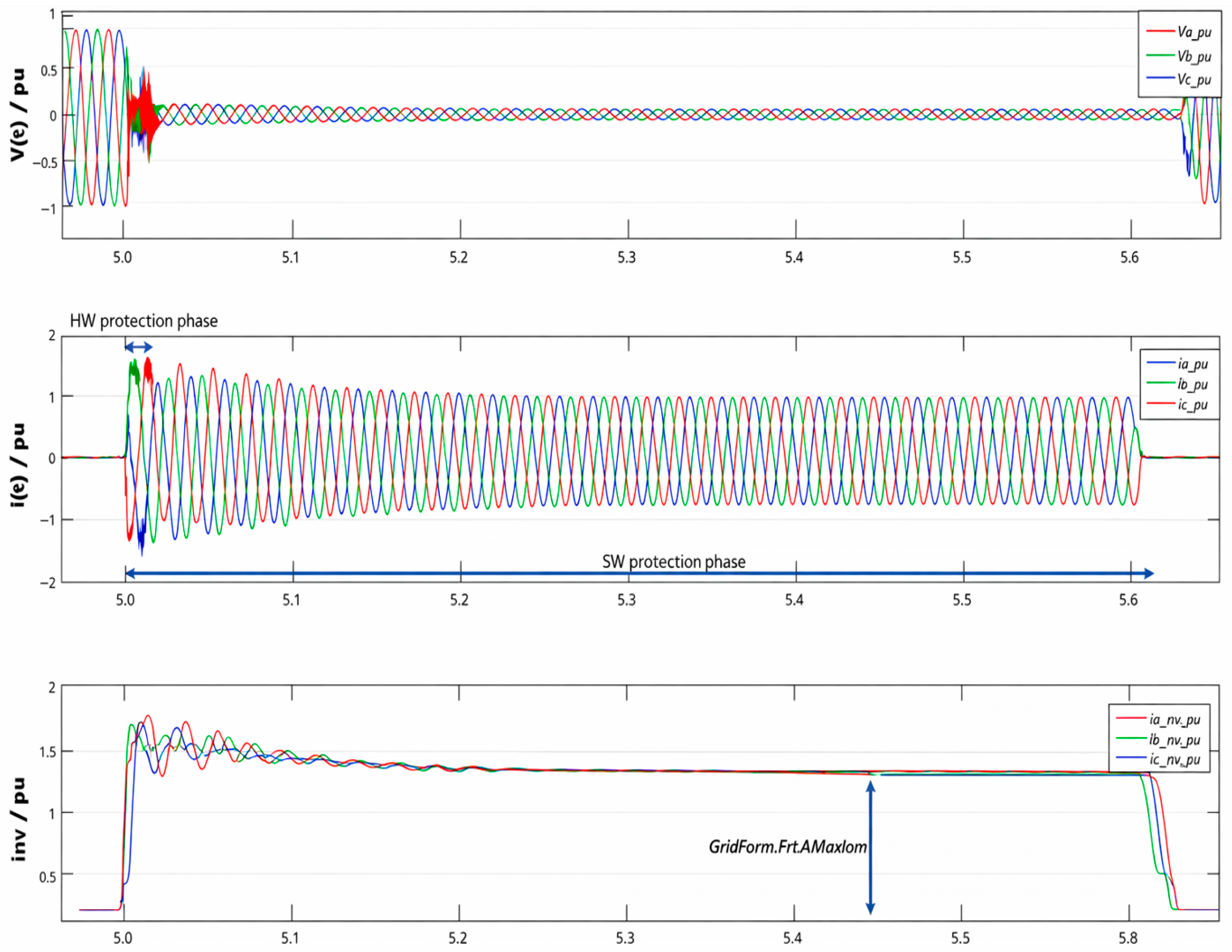Click the HW protection phase label

tap(144, 321)
